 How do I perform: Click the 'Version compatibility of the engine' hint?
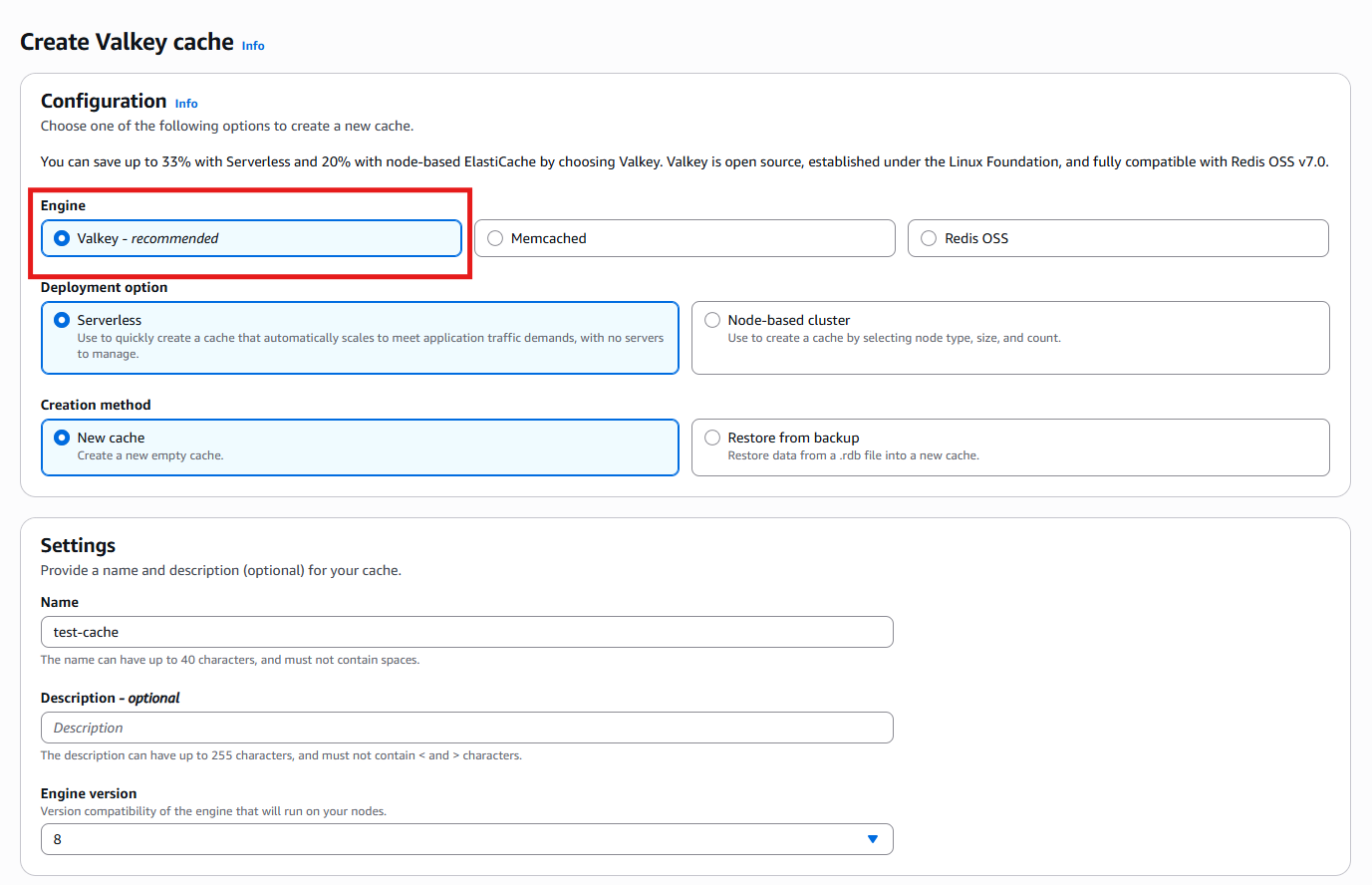213,811
